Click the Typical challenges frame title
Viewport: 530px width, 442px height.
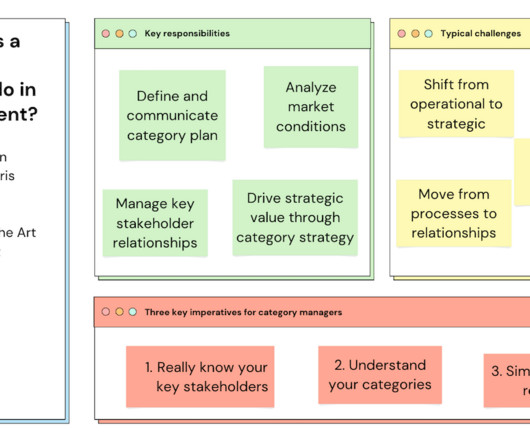(481, 33)
